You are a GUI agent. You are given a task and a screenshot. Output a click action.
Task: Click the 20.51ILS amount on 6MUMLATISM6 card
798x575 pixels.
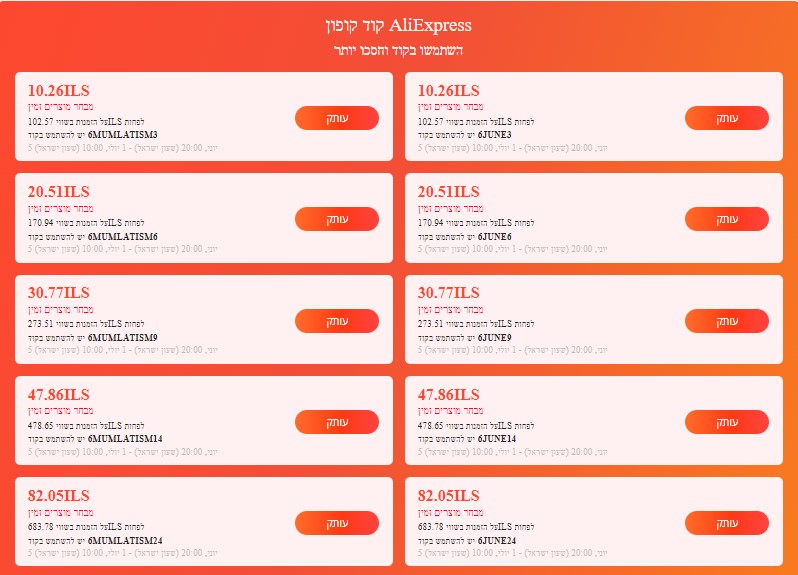point(58,192)
